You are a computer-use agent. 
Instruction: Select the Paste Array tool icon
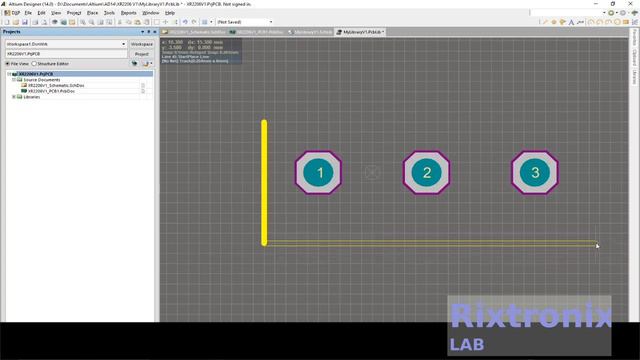[634, 22]
